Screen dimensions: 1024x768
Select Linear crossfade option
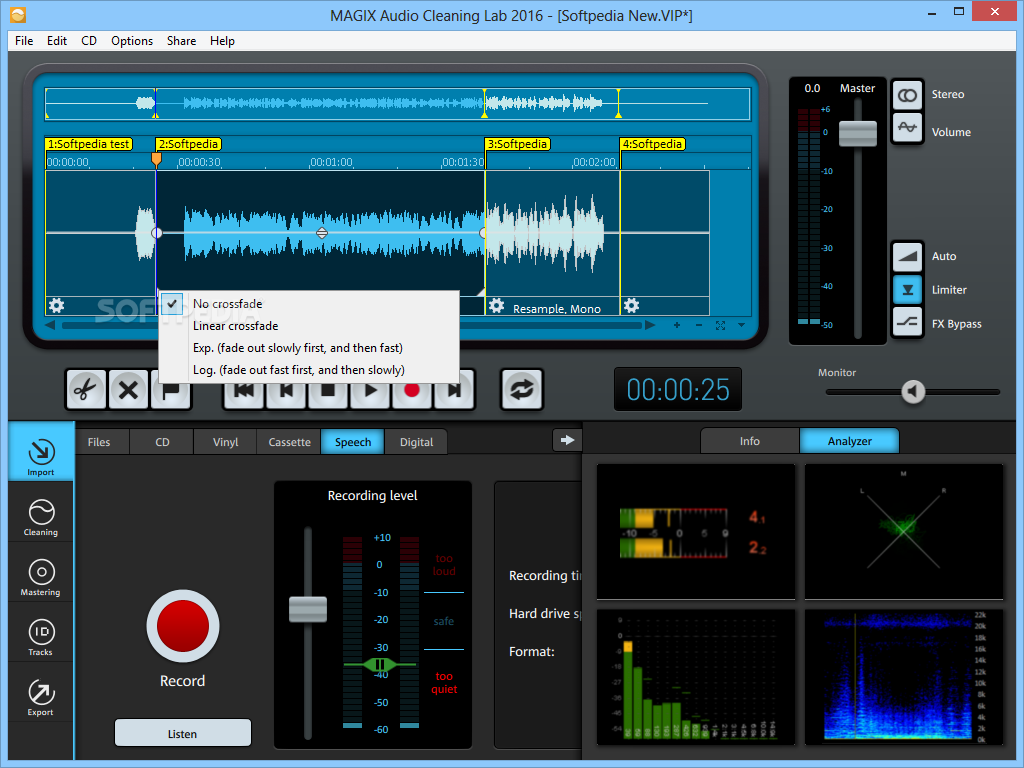tap(309, 326)
